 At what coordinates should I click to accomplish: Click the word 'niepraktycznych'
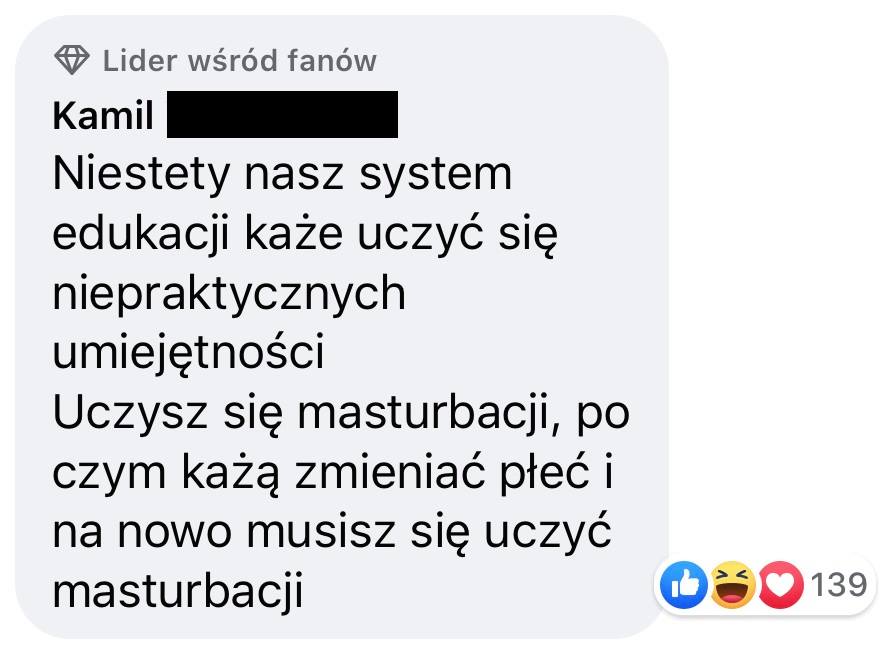(229, 295)
